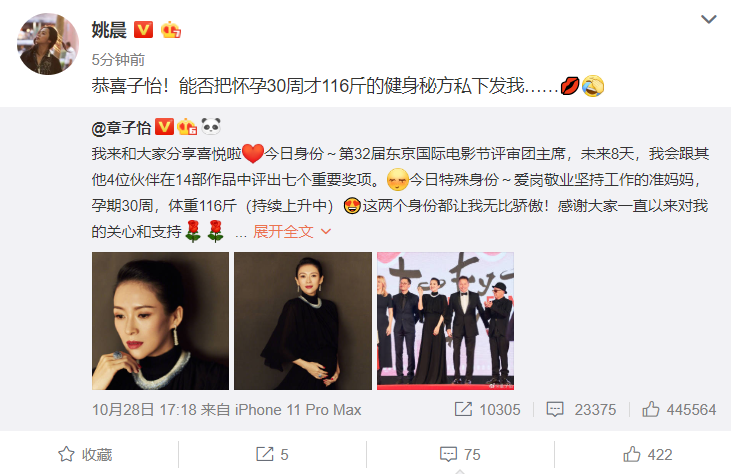This screenshot has width=731, height=474.
Task: Open the black dress maternity photo thumbnail
Action: 303,321
